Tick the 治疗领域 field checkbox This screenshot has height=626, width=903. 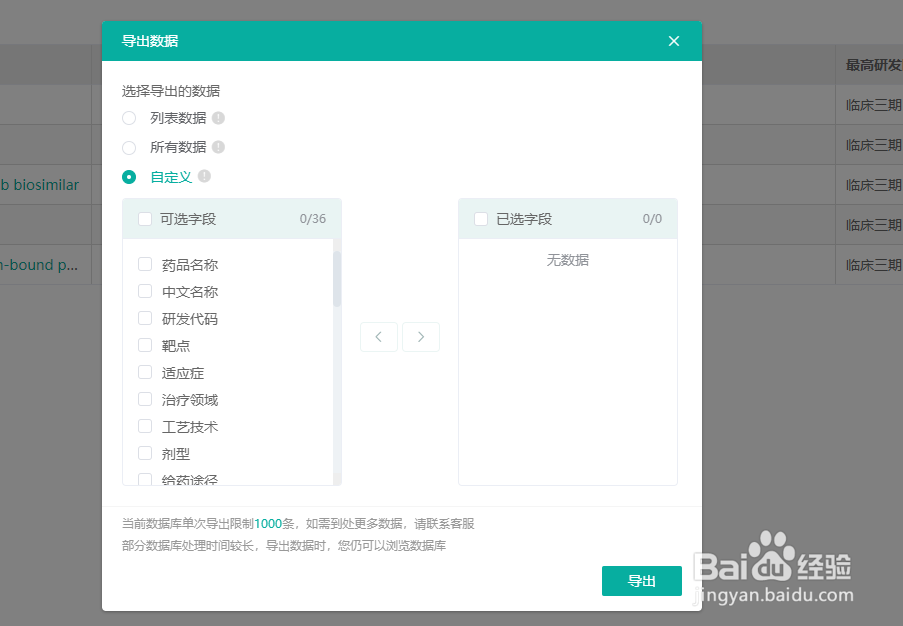145,399
